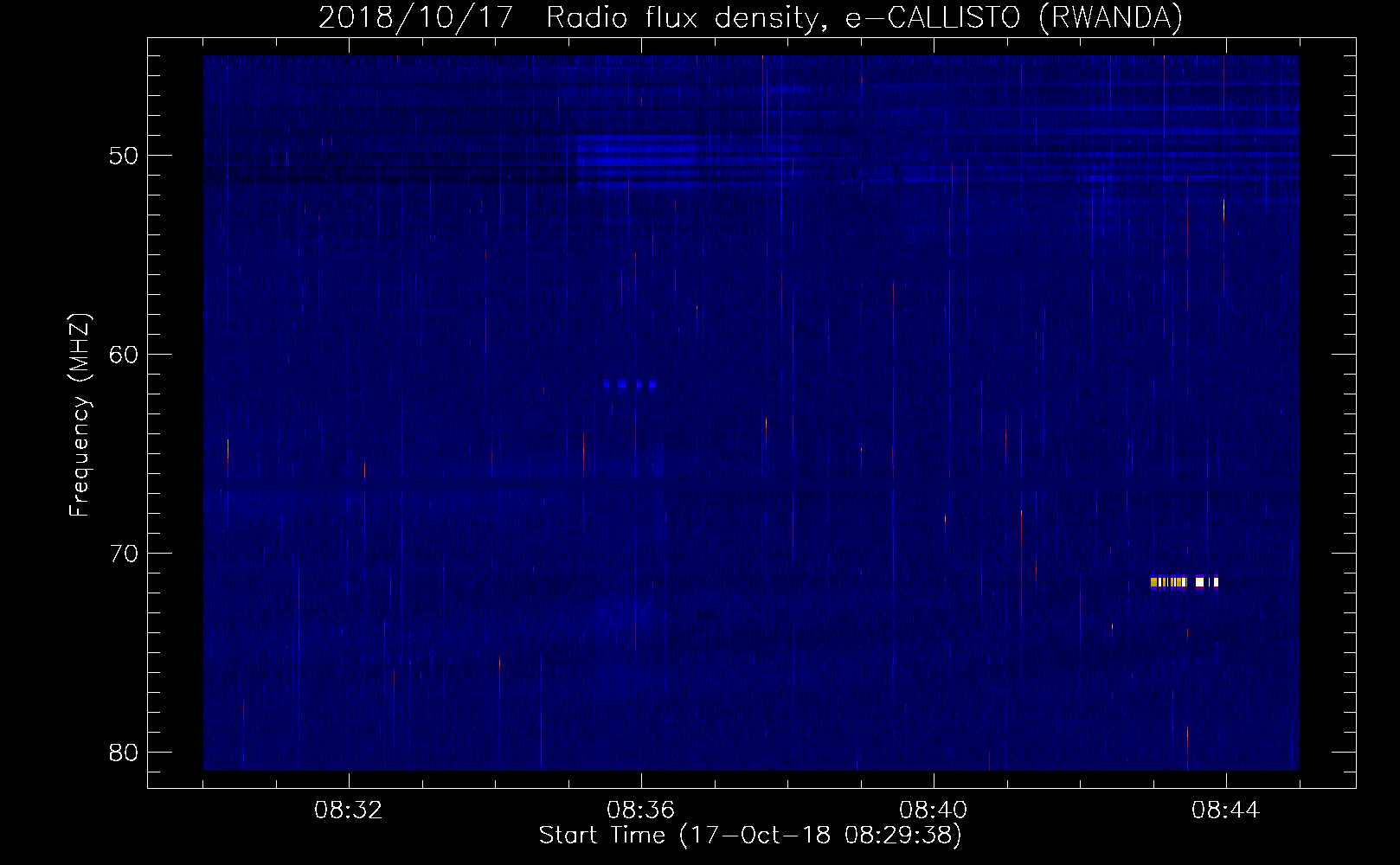Click the 'Start Time (17-Oct-18 08:29:38)' axis label
The height and width of the screenshot is (865, 1400).
click(x=750, y=836)
